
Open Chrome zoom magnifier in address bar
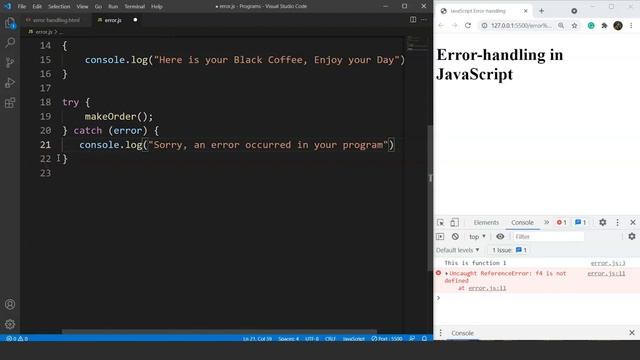click(561, 25)
